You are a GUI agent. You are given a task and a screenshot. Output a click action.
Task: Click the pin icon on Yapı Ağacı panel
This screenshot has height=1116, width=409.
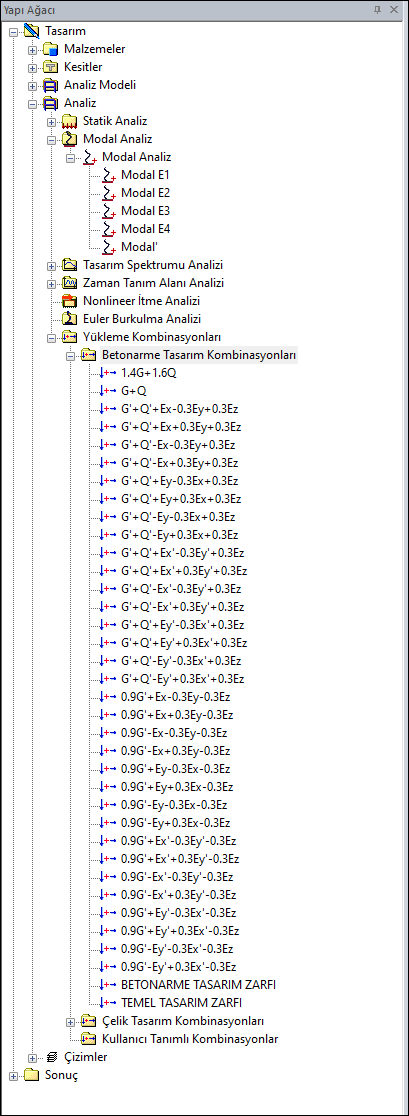tap(377, 10)
